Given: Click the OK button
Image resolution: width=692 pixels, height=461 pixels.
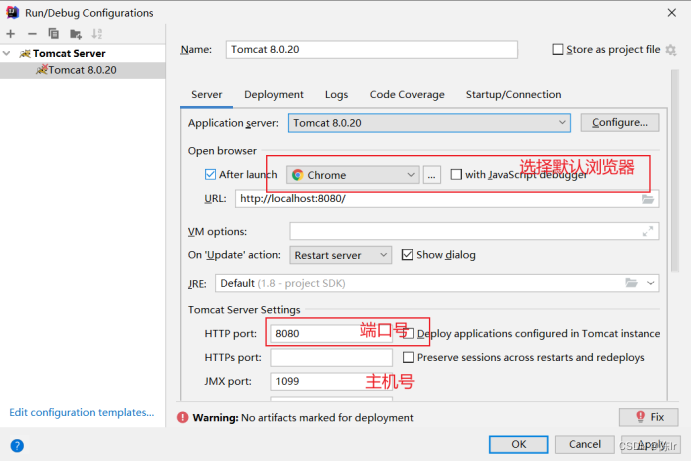Looking at the screenshot, I should tap(519, 444).
